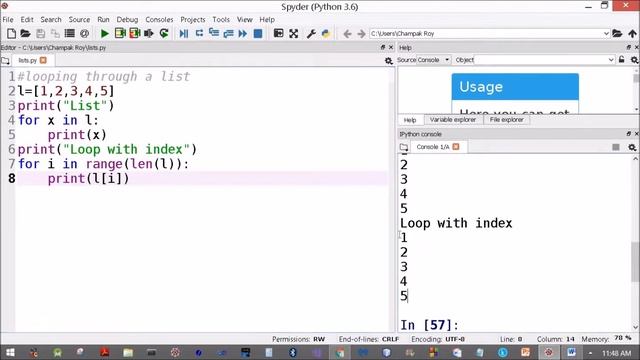Click line 8 print(l[i]) in editor
Screen dimensions: 640x360
(88, 178)
